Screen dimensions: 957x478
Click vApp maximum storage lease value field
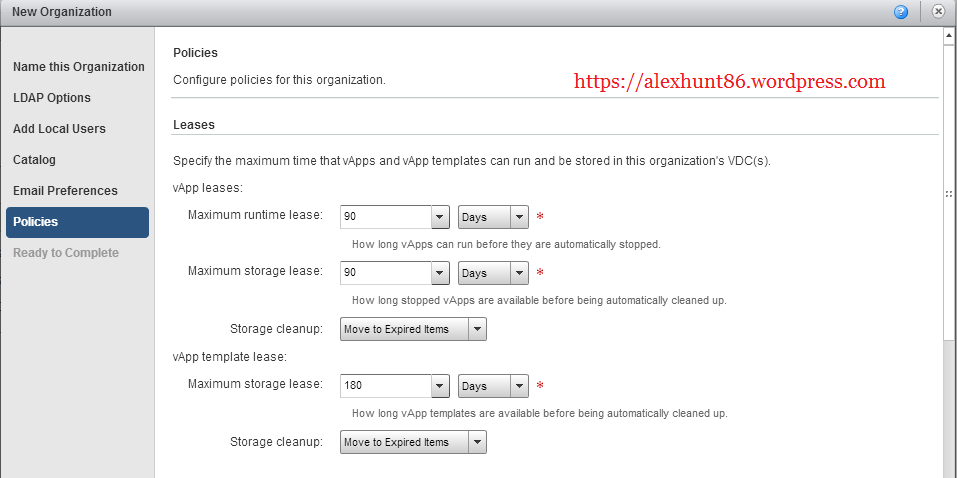click(x=386, y=273)
